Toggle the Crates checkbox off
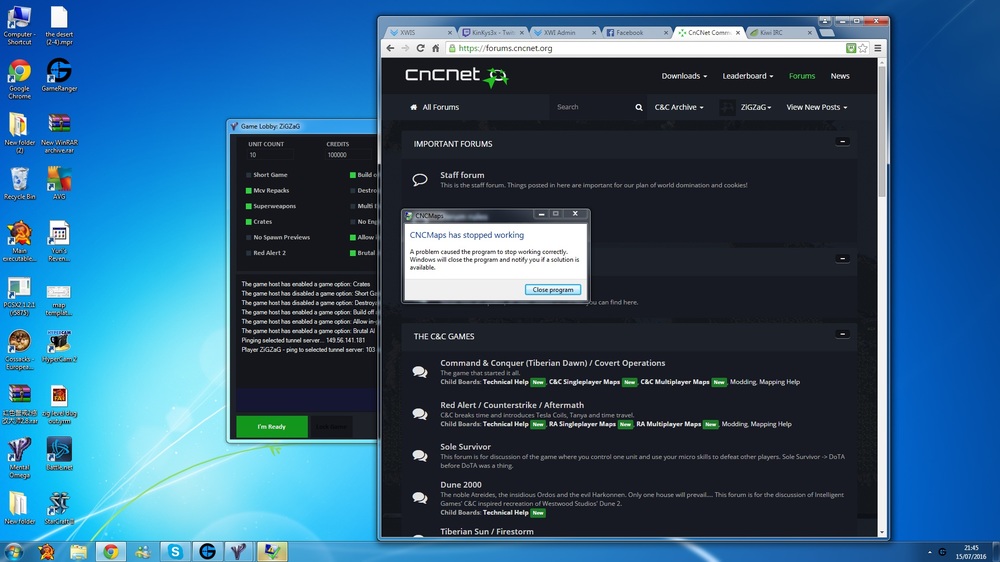1000x562 pixels. click(249, 222)
